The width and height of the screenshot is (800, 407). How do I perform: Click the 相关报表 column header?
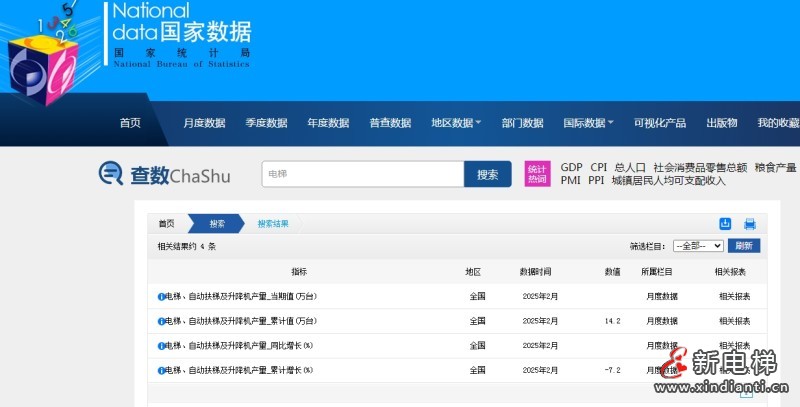(730, 272)
